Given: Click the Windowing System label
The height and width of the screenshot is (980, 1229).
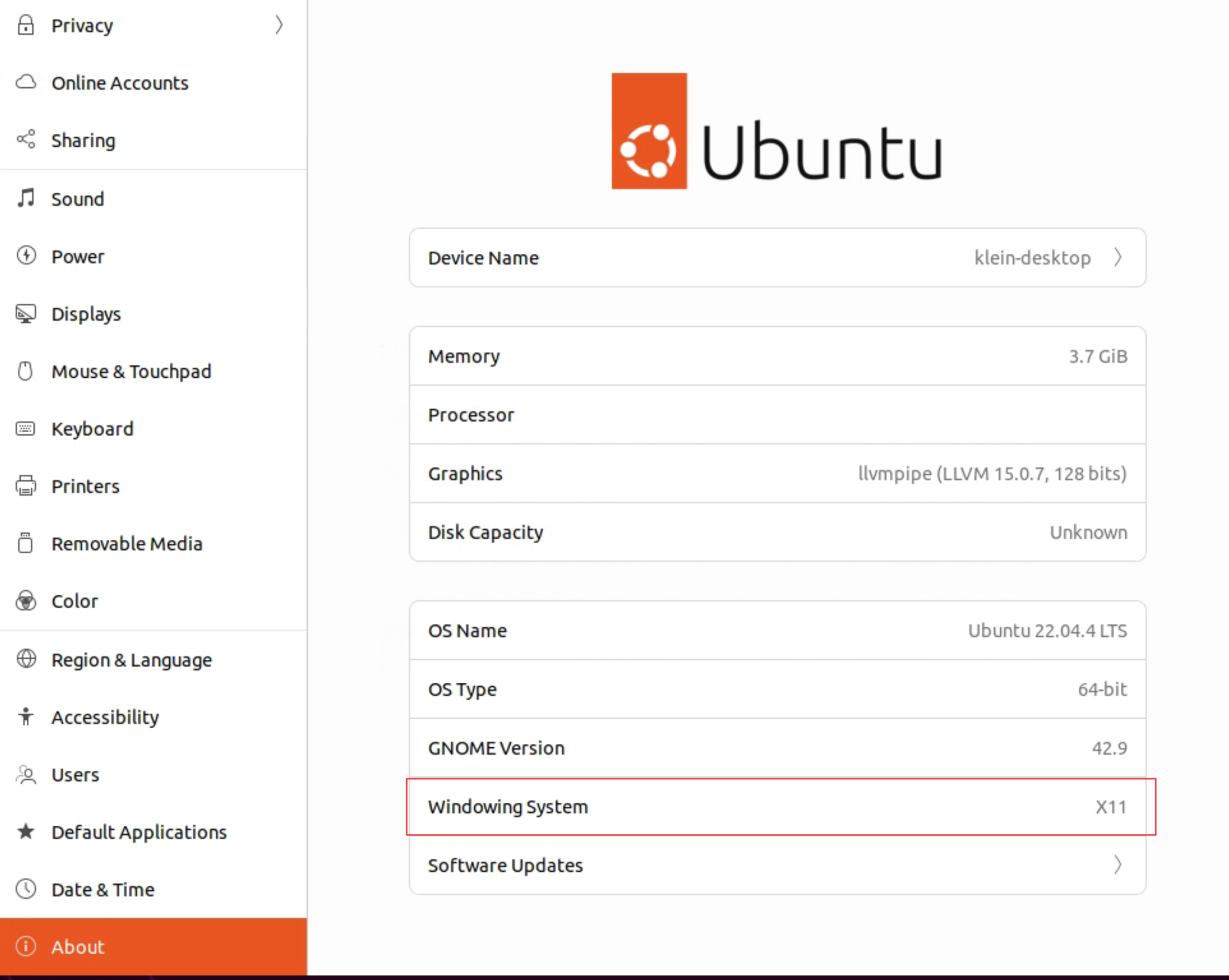Looking at the screenshot, I should (508, 807).
